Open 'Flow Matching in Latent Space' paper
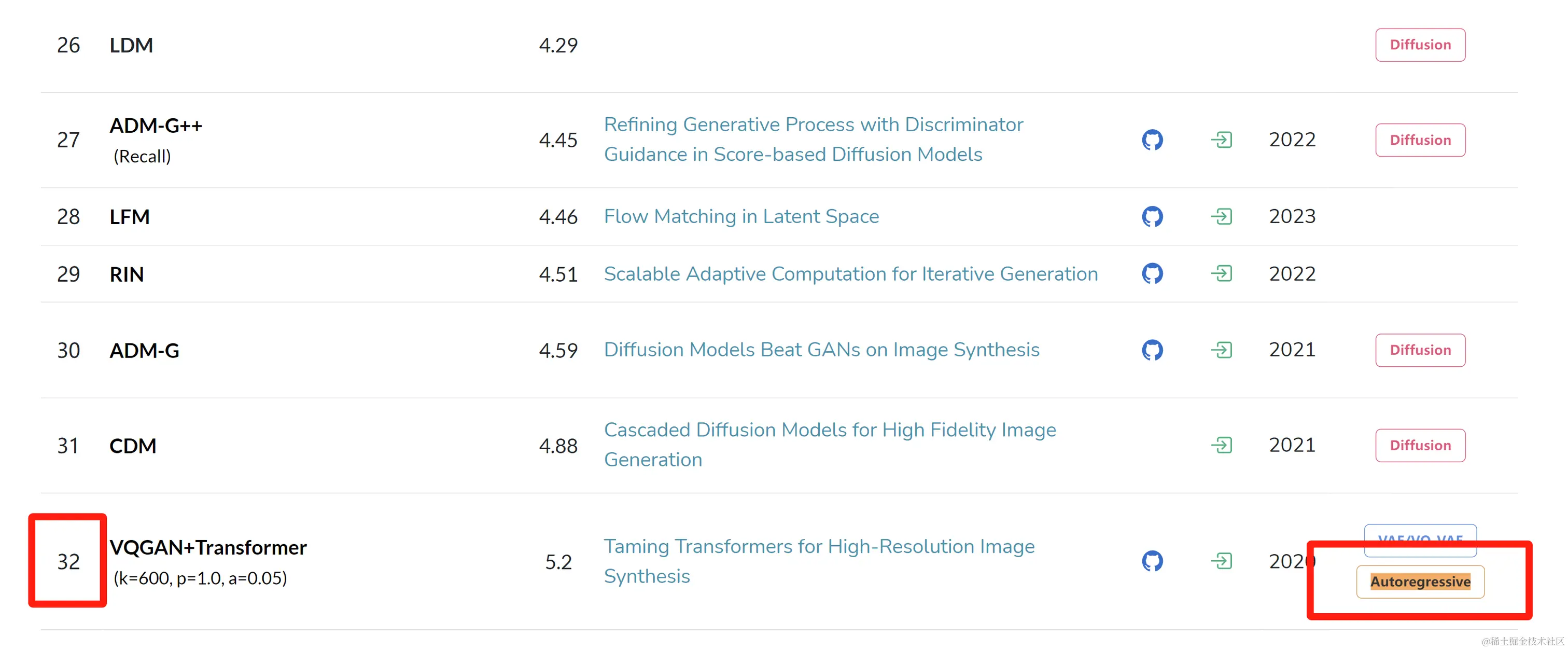This screenshot has width=1568, height=650. 741,216
